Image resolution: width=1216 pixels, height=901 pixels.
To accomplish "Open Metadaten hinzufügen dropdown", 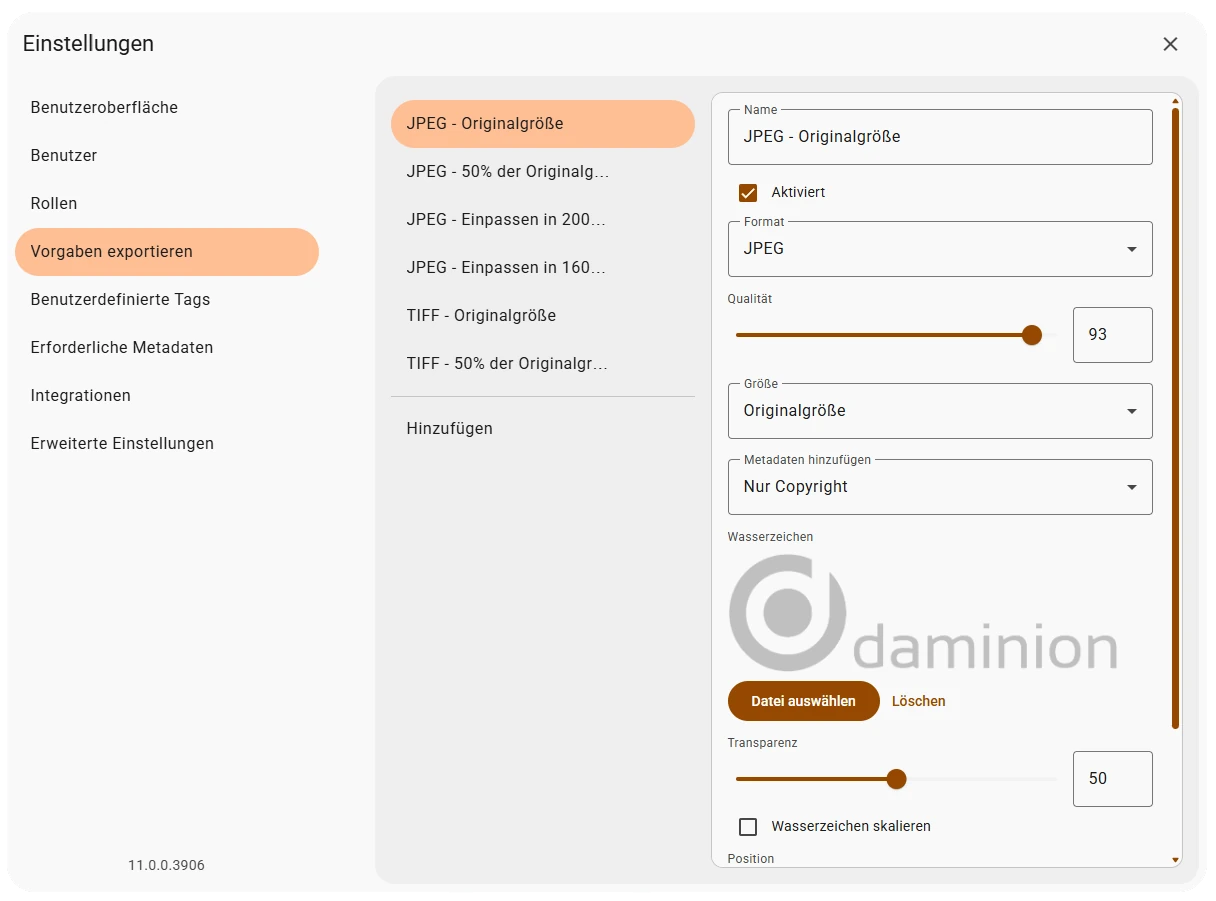I will click(940, 487).
